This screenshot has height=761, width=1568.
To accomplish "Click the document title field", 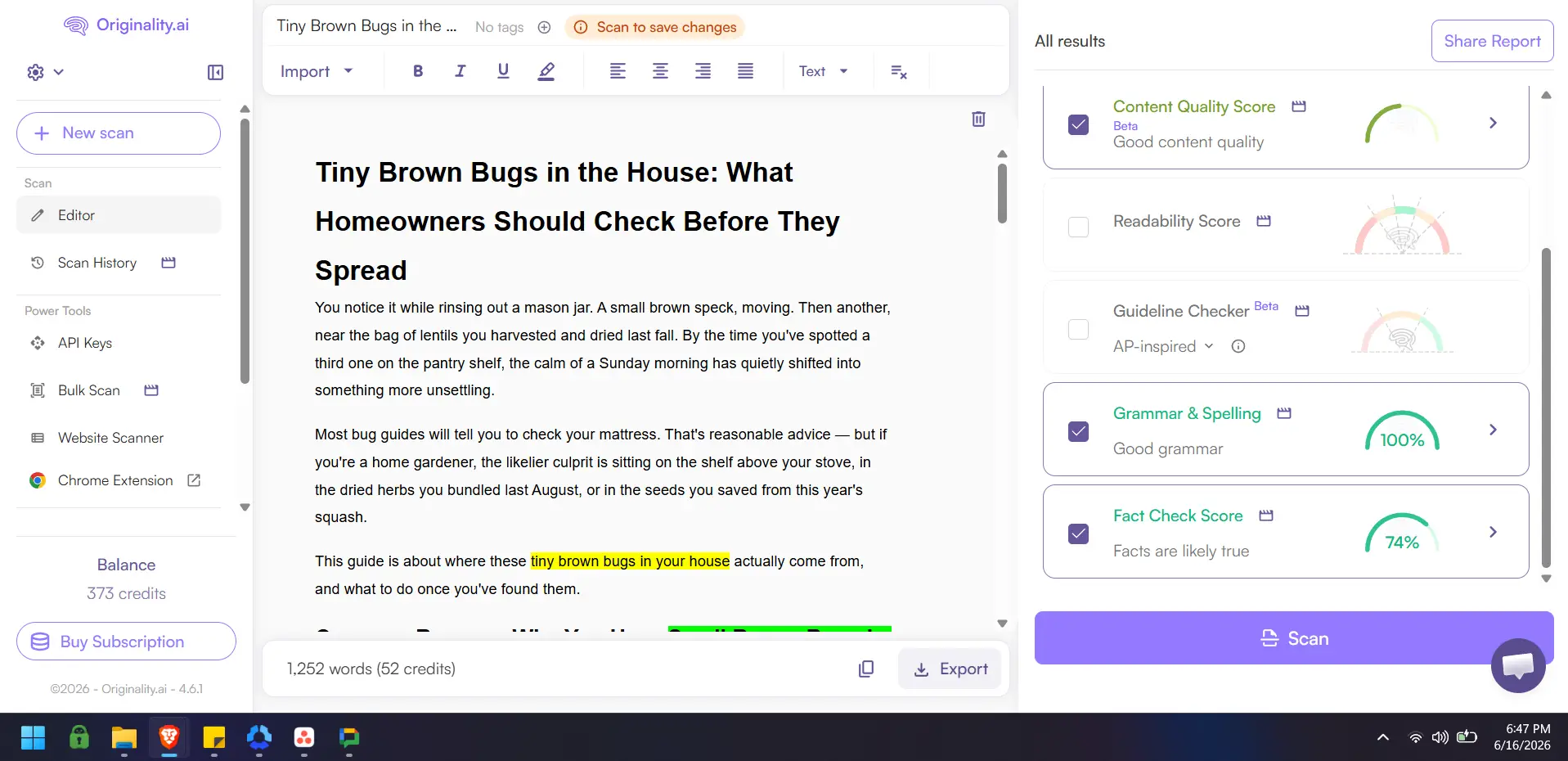I will coord(367,26).
